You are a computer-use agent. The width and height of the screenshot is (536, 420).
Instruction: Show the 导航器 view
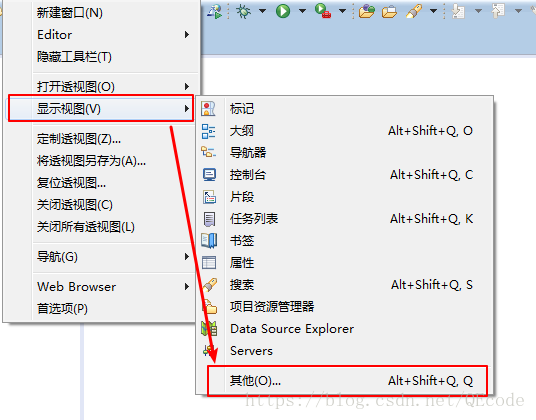click(x=345, y=152)
